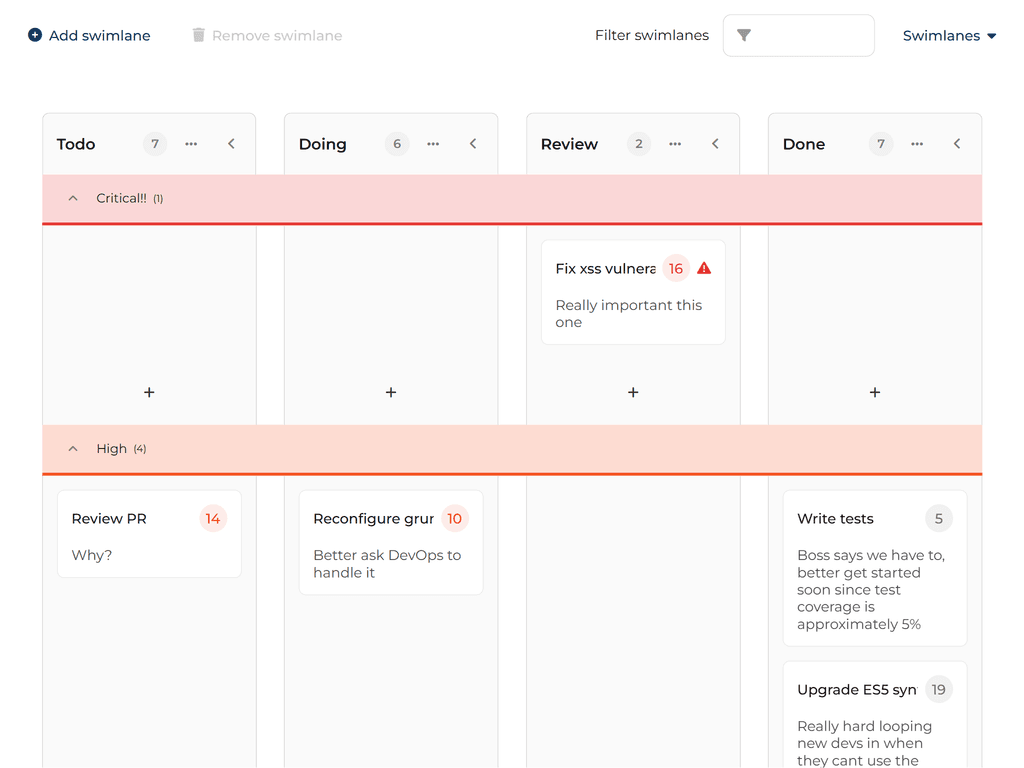
Task: Click the Add swimlane plus icon
Action: tap(35, 35)
